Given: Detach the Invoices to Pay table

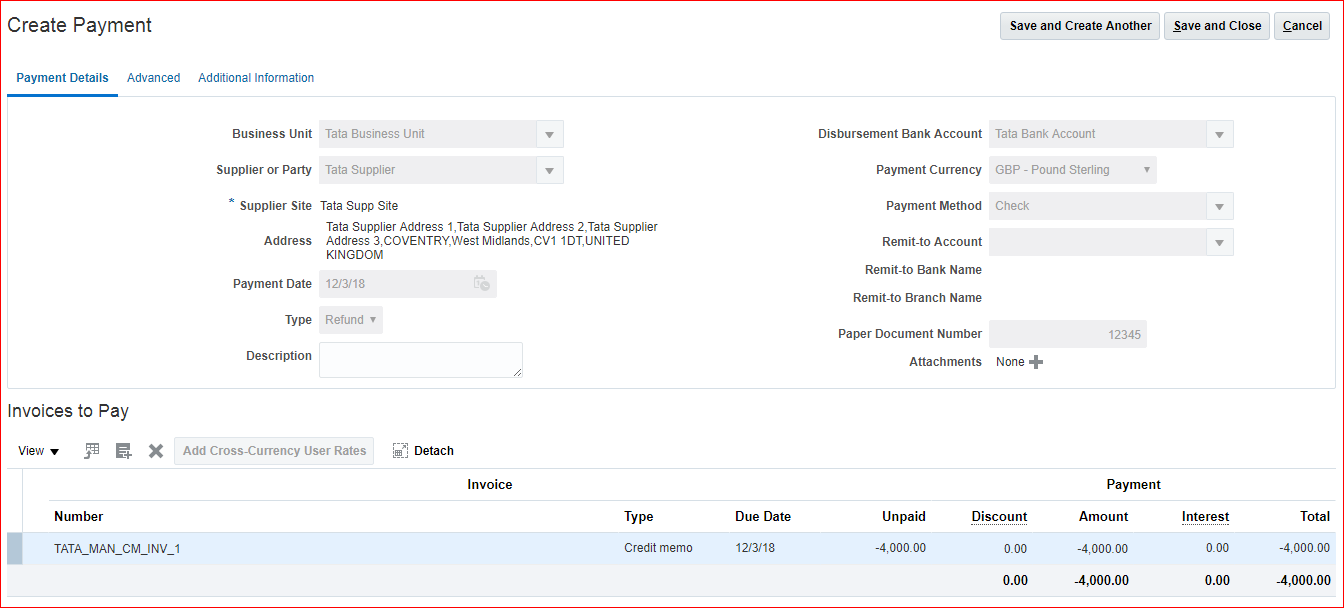Looking at the screenshot, I should tap(423, 451).
